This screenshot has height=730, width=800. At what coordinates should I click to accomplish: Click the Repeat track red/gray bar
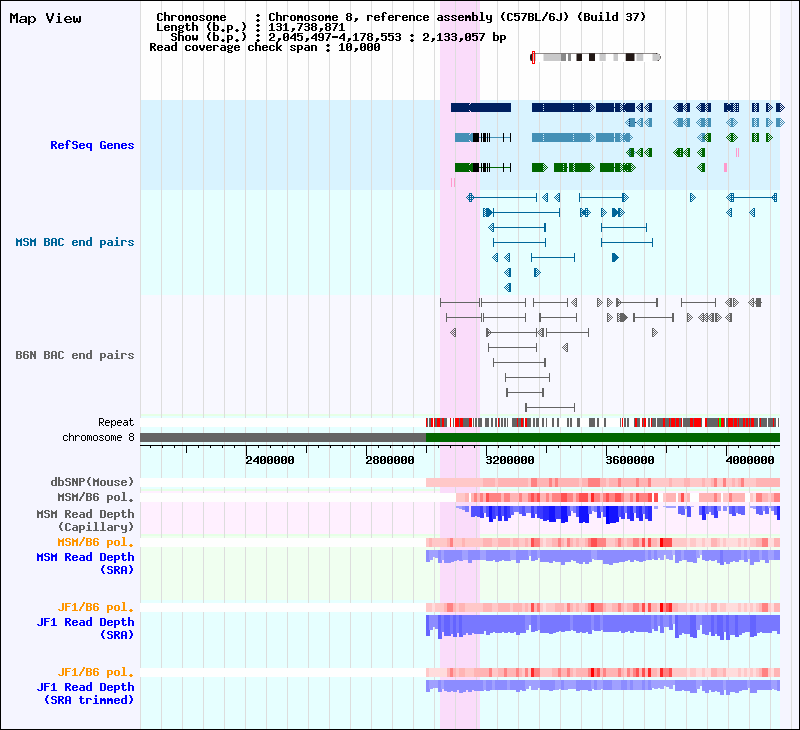coord(603,422)
